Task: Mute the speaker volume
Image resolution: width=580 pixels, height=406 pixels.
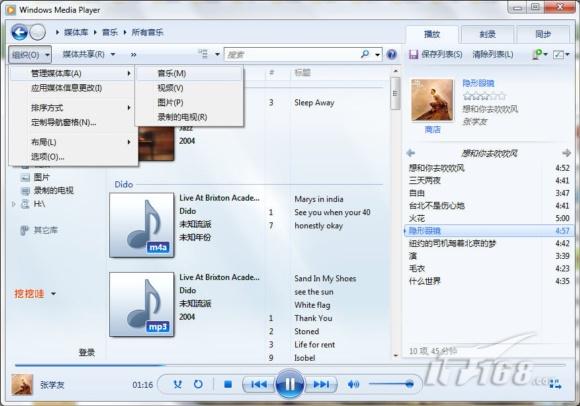Action: (353, 385)
